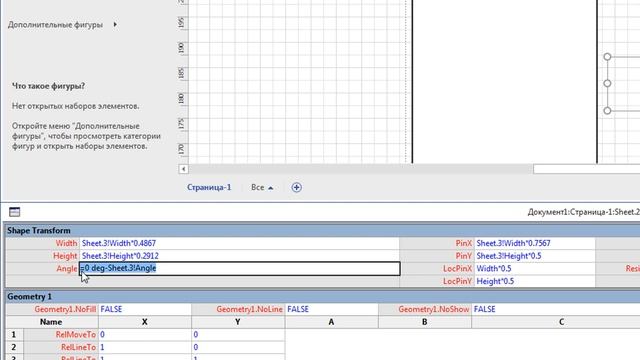Expand the Дополнительные фигуры menu arrow
The width and height of the screenshot is (640, 360).
115,24
